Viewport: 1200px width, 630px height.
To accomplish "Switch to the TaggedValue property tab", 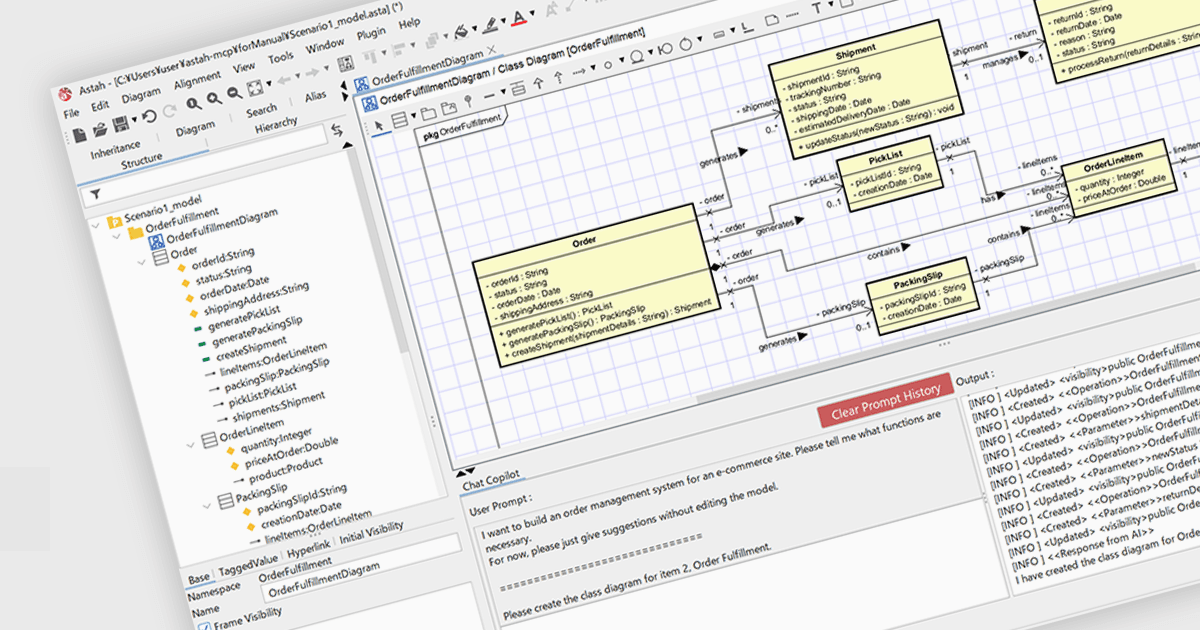I will (x=248, y=564).
